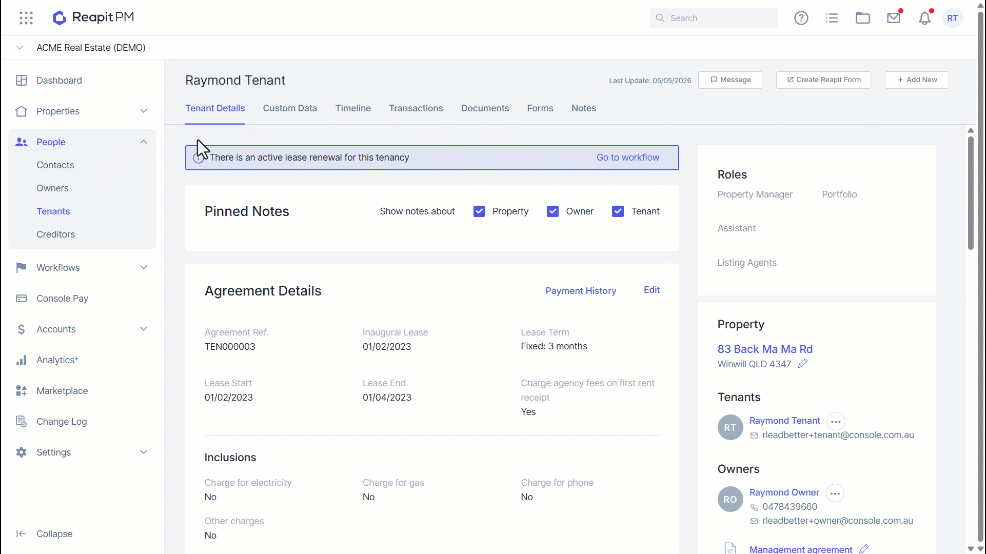The image size is (986, 554).
Task: Uncheck the Property notes checkbox
Action: click(479, 211)
